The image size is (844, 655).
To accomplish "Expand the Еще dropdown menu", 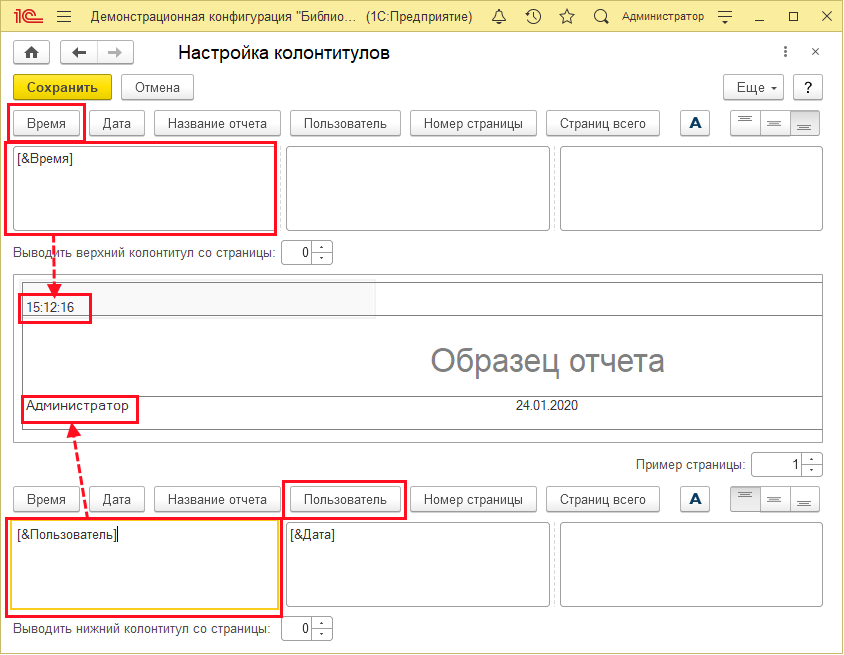I will pos(754,87).
